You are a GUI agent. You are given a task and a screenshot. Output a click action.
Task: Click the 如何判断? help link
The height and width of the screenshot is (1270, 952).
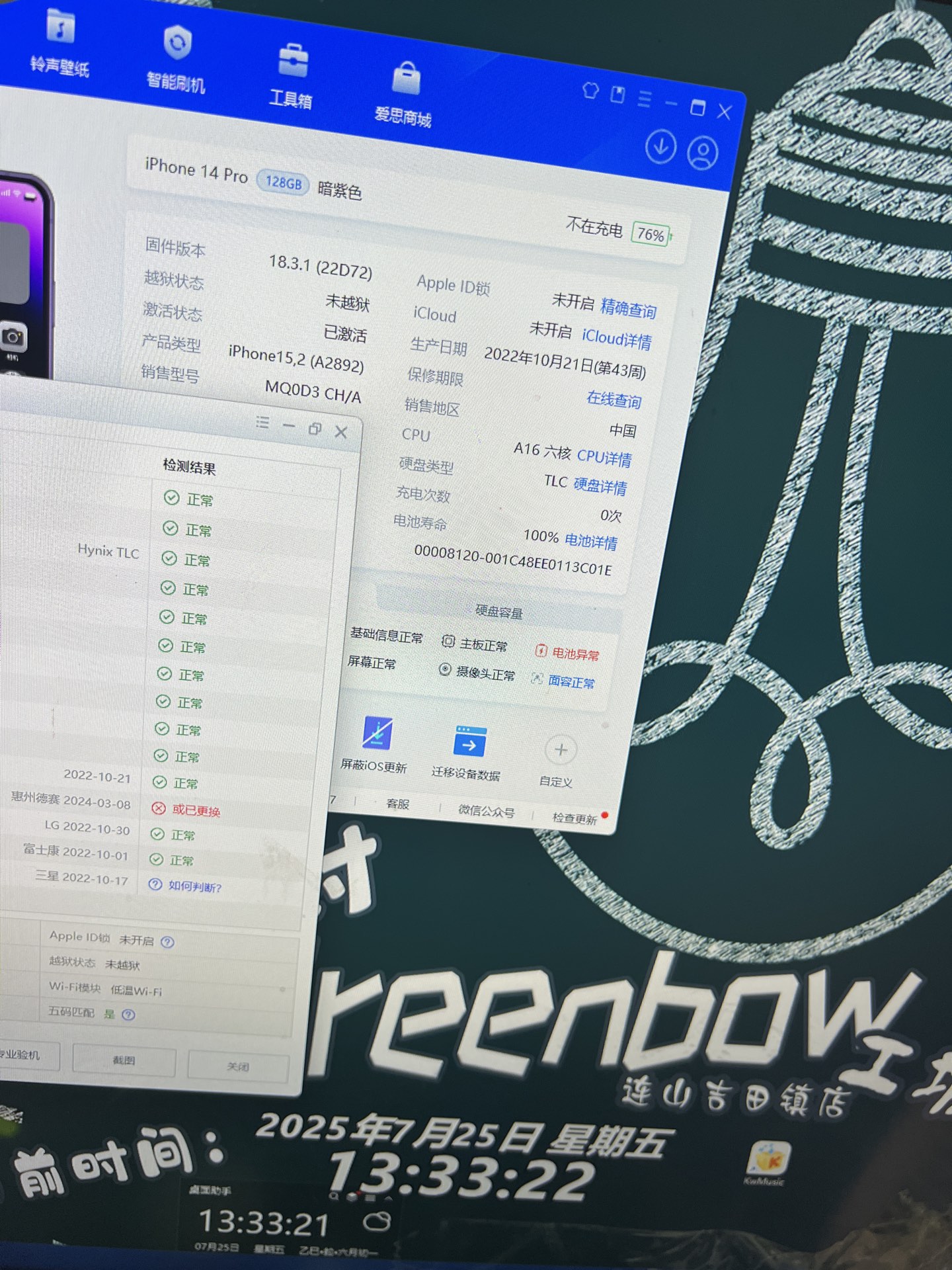[x=185, y=886]
